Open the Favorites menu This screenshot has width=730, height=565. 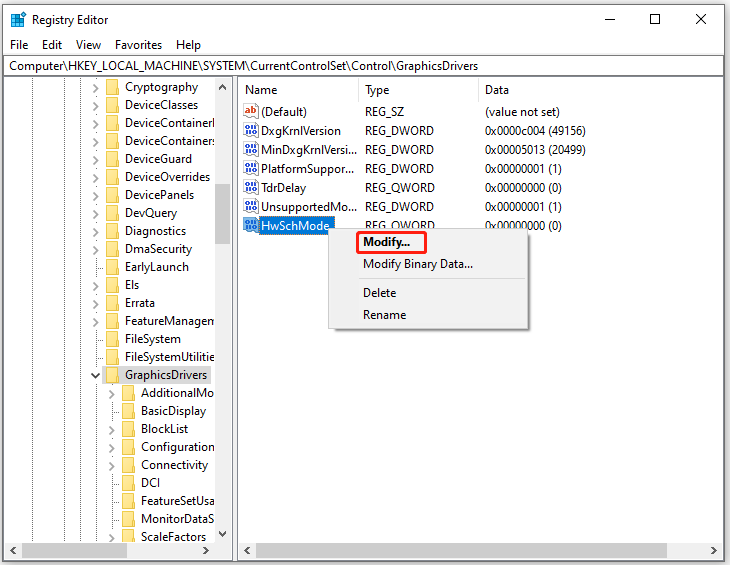coord(138,45)
